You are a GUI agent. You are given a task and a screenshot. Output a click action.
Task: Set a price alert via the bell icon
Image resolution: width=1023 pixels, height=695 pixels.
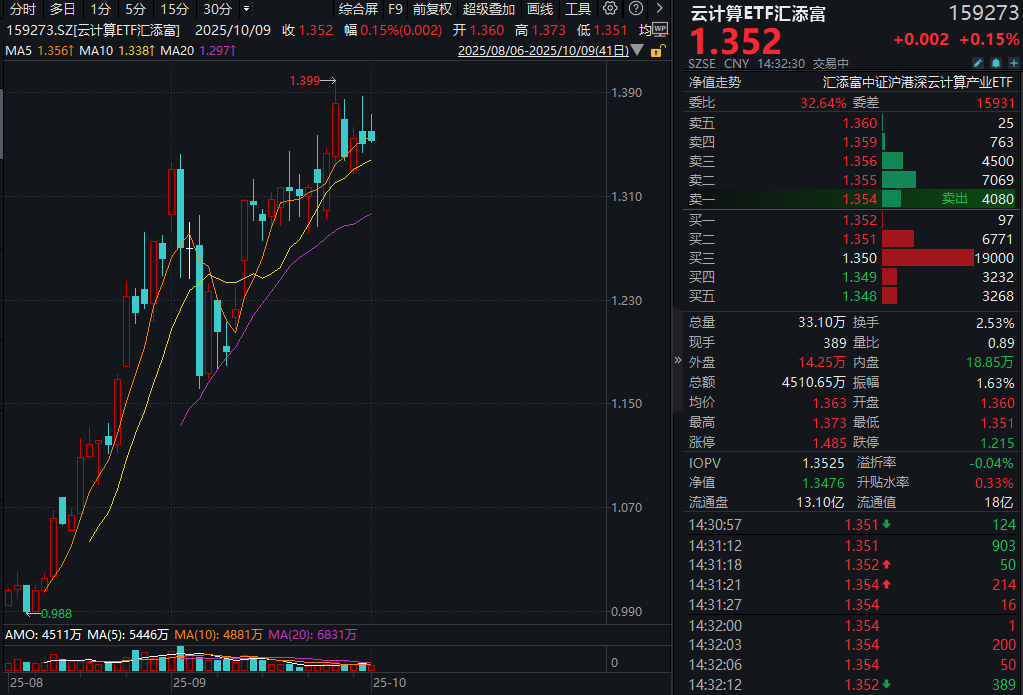[x=996, y=62]
